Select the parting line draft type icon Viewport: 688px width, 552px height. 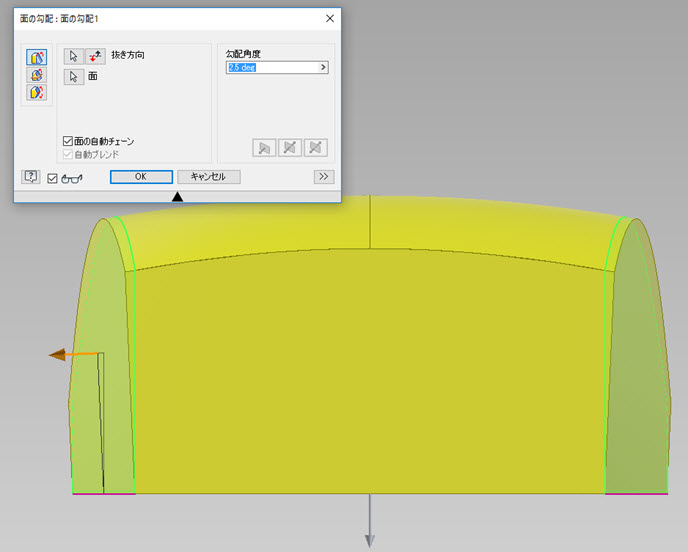pyautogui.click(x=36, y=93)
